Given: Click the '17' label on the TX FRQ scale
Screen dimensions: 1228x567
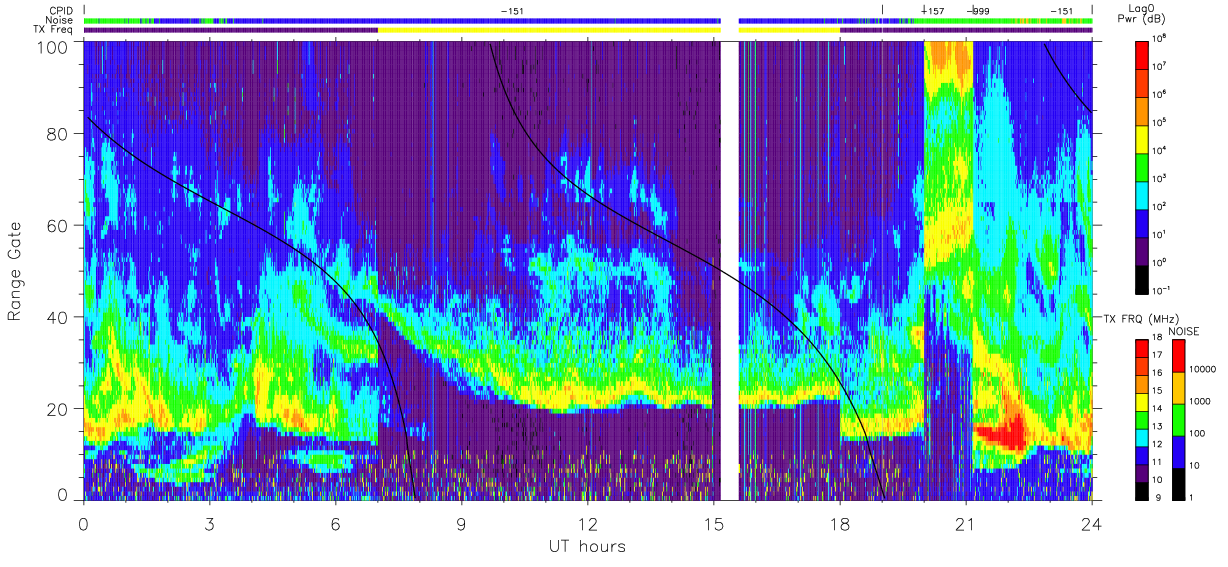Looking at the screenshot, I should coord(1158,356).
